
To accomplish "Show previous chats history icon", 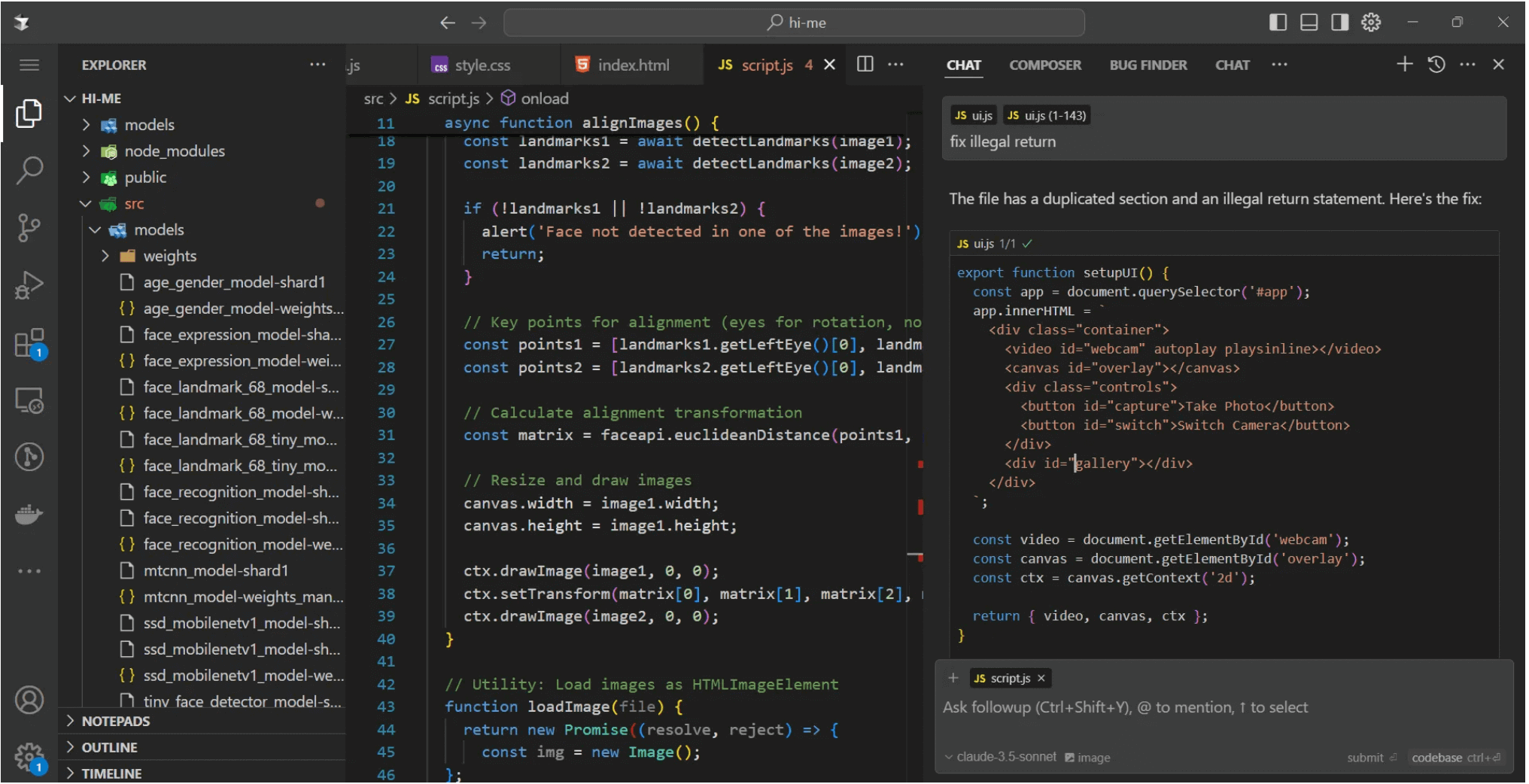I will click(1436, 65).
